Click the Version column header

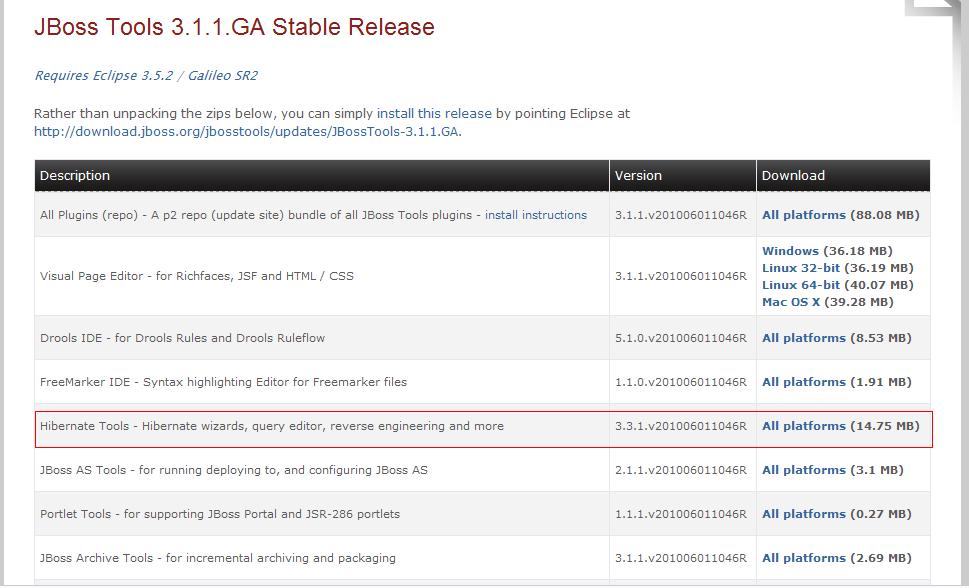coord(638,176)
